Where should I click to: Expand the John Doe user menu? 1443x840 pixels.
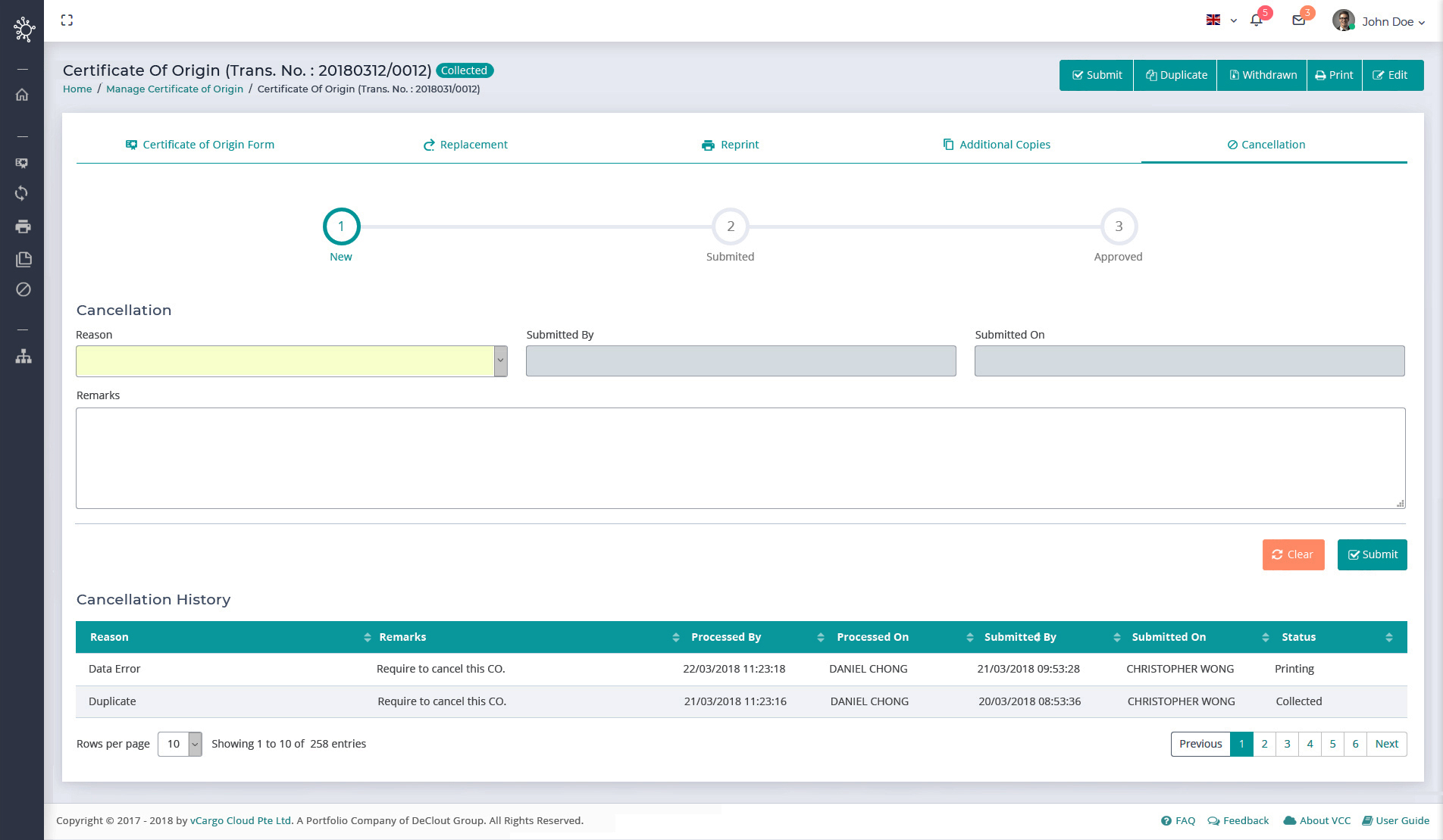pos(1379,21)
